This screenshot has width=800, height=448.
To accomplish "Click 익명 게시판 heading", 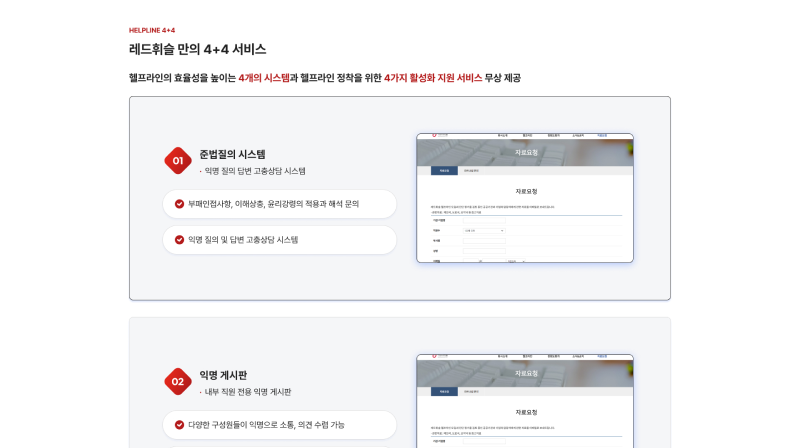I will click(x=223, y=375).
